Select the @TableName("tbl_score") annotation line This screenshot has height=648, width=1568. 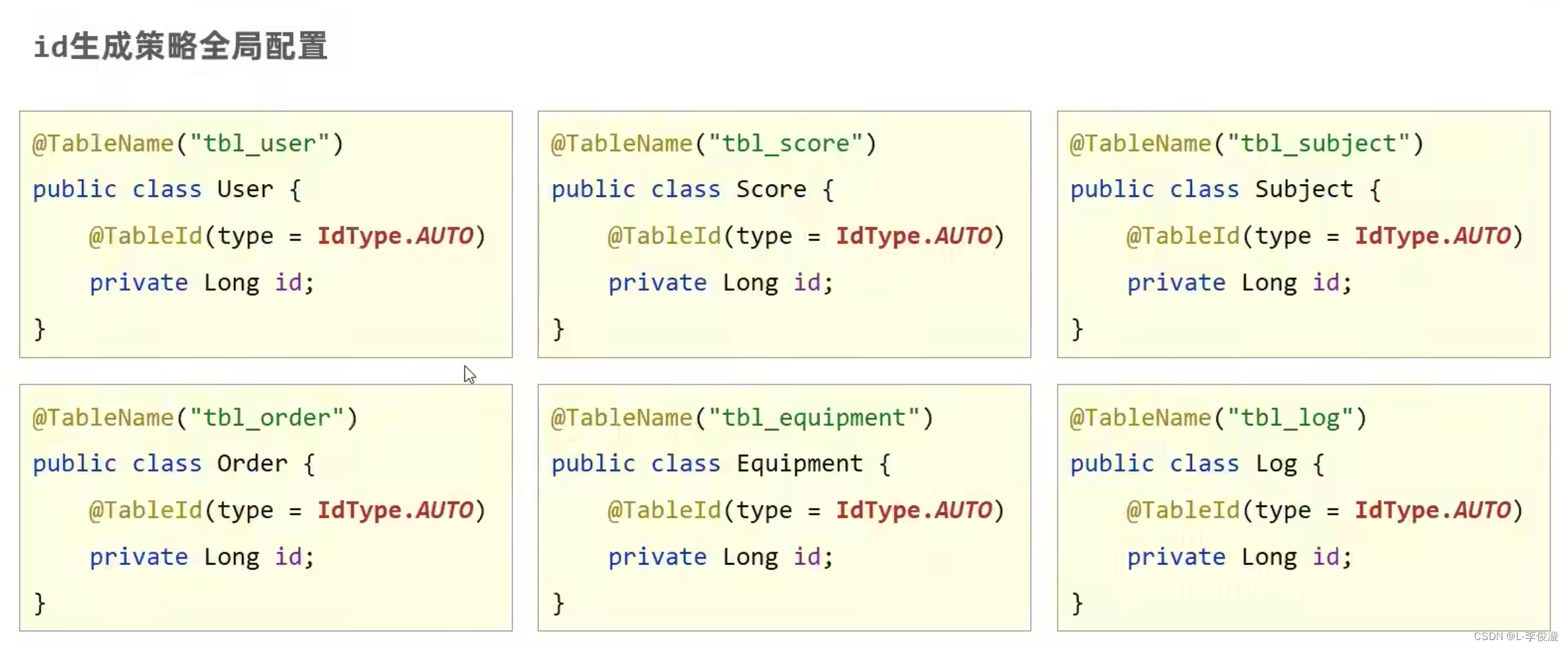pos(714,144)
